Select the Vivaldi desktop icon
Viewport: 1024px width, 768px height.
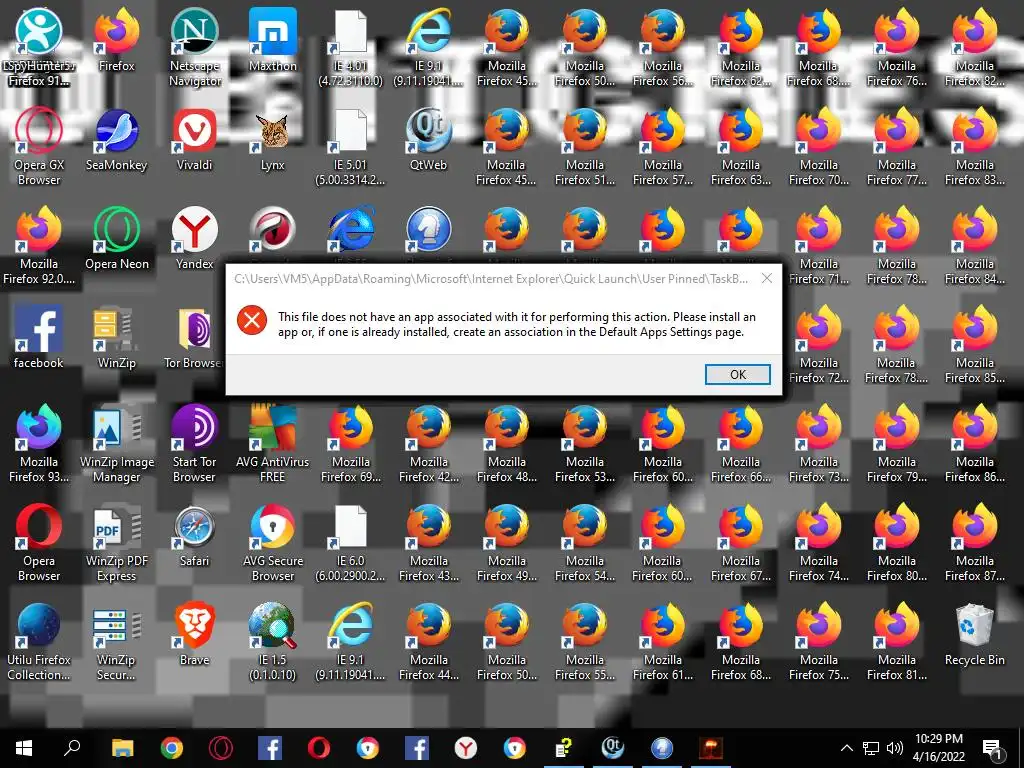pyautogui.click(x=195, y=140)
